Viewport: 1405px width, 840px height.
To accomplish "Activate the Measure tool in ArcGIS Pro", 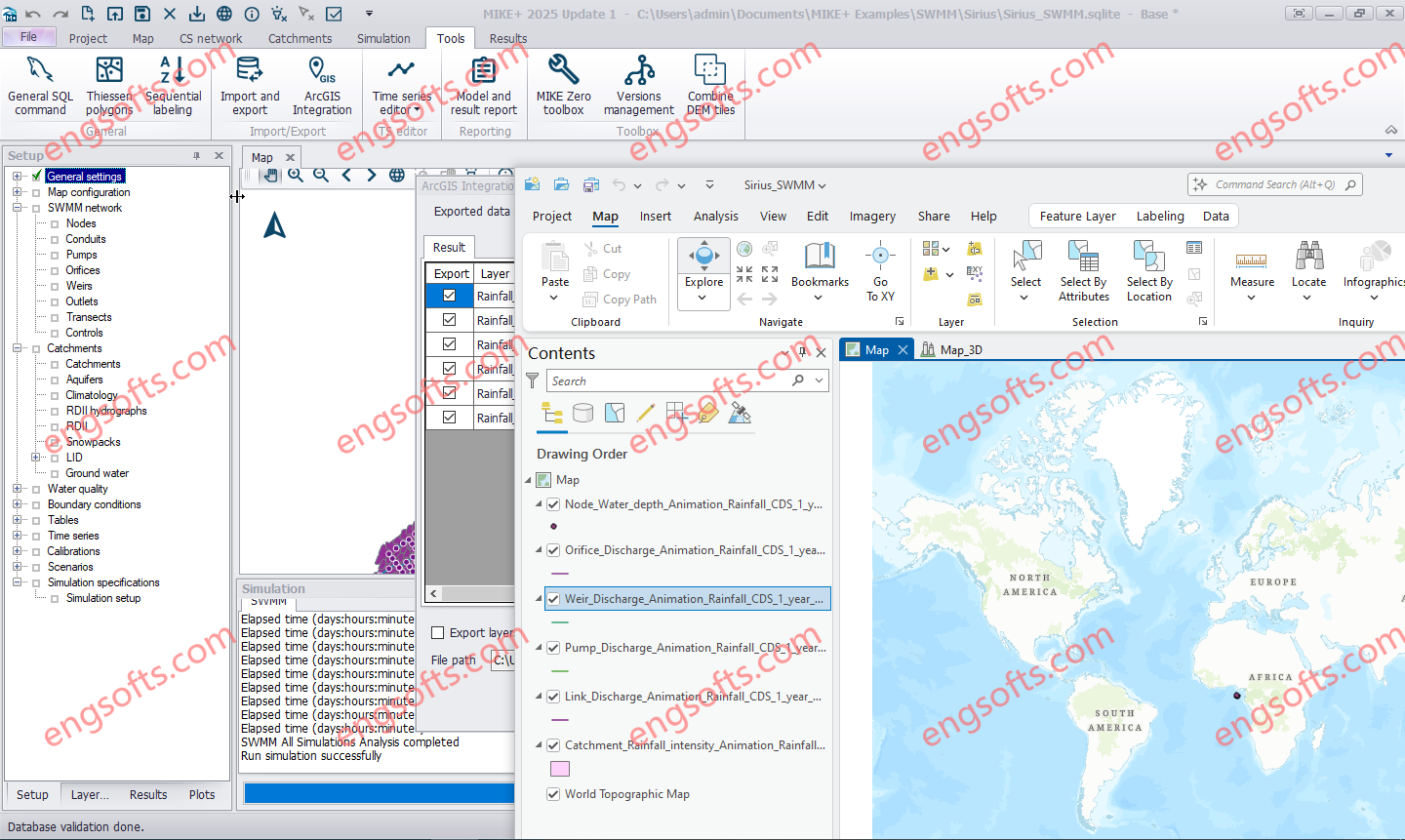I will point(1252,272).
